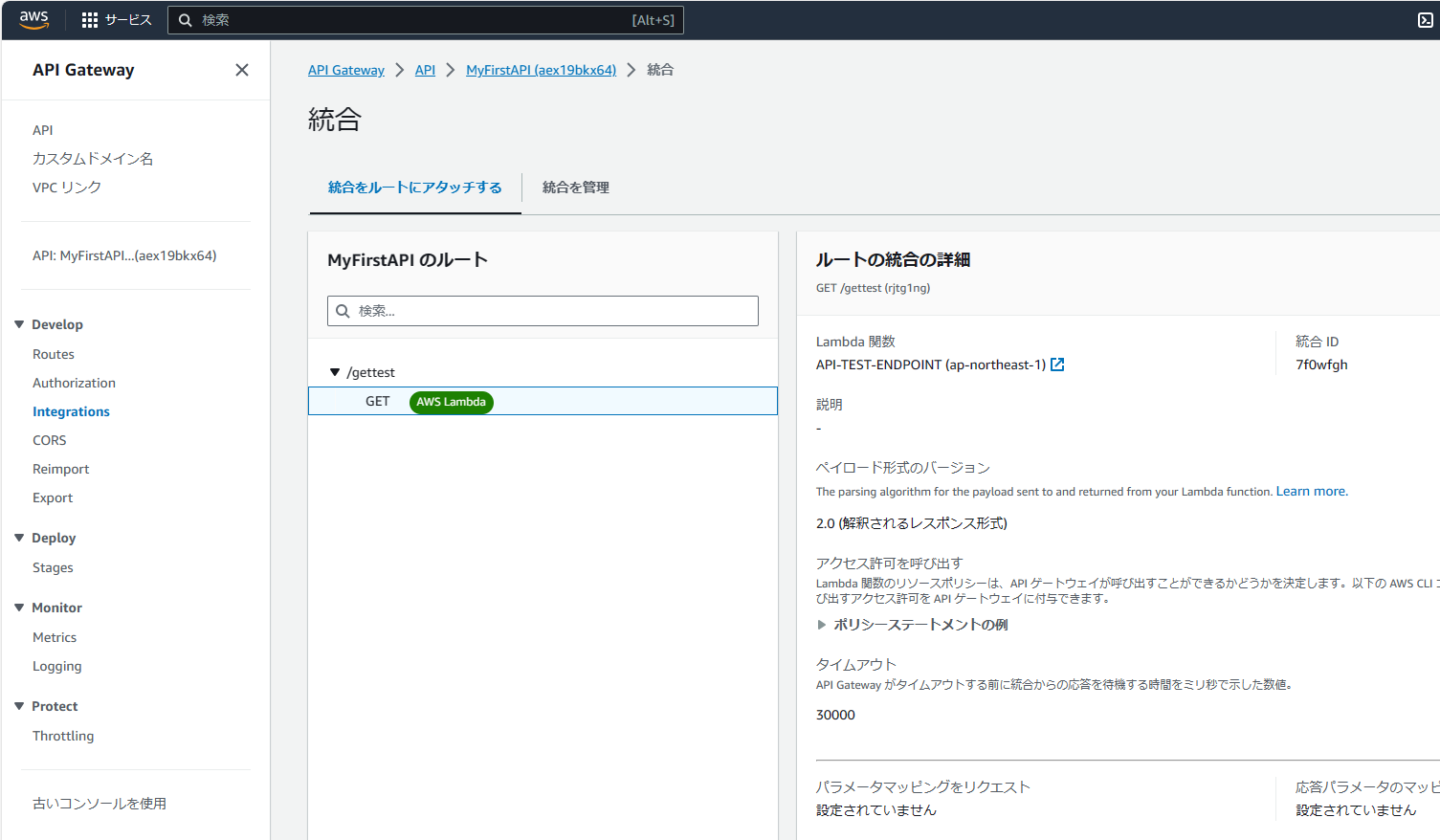Image resolution: width=1440 pixels, height=840 pixels.
Task: Switch to 統合をルートにアタッチする tab
Action: (414, 188)
